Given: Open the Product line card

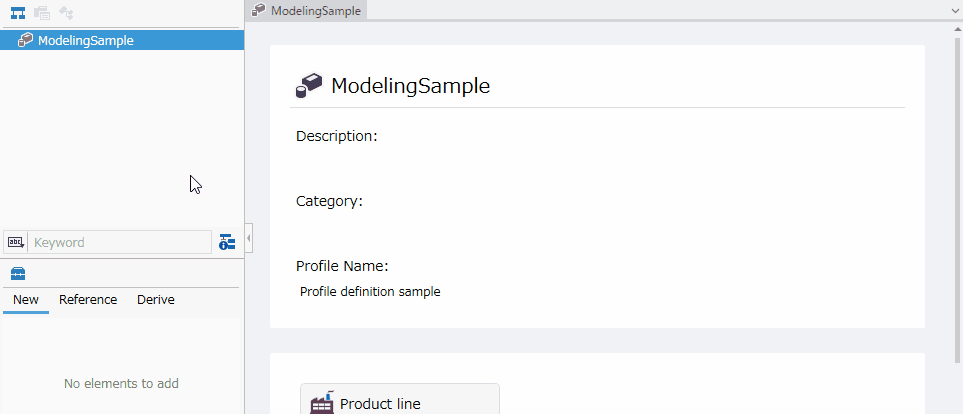Looking at the screenshot, I should tap(400, 399).
